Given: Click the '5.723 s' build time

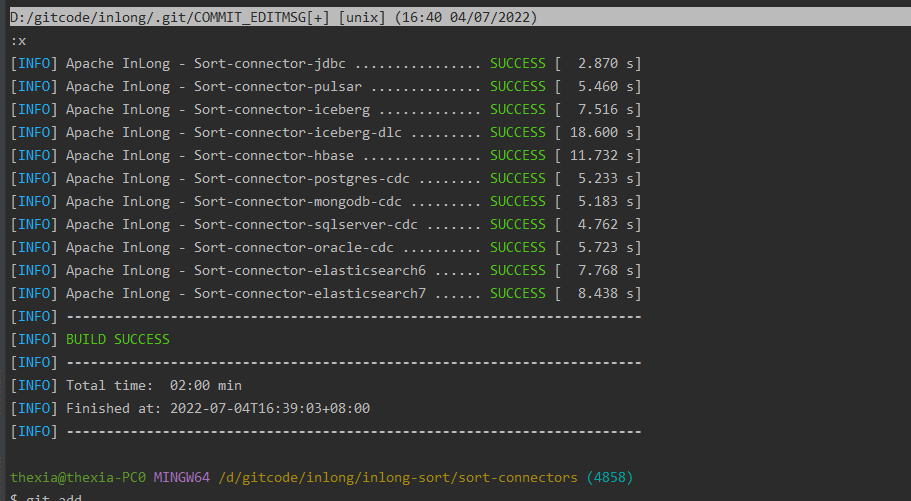Looking at the screenshot, I should coord(605,248).
